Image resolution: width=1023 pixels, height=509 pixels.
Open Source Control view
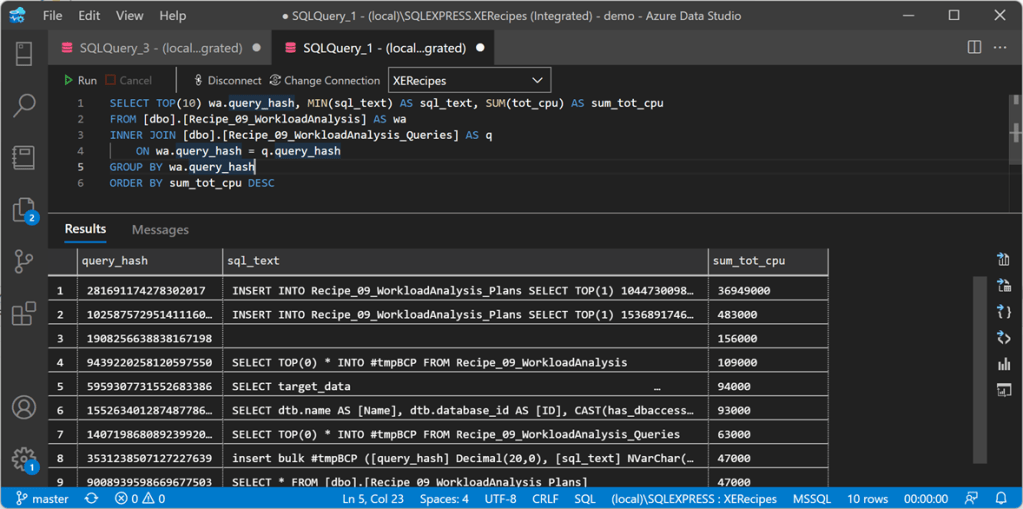tap(24, 262)
